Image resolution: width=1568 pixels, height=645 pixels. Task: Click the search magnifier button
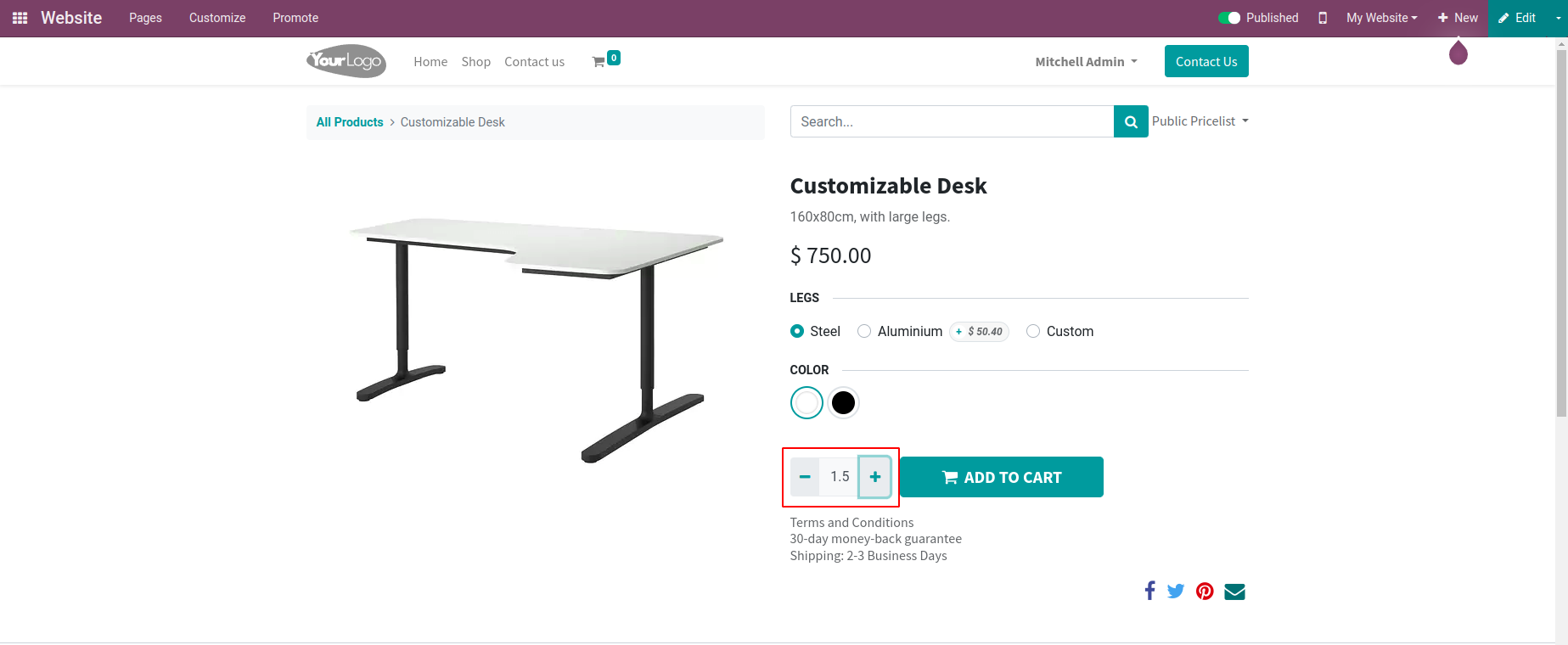[1130, 121]
